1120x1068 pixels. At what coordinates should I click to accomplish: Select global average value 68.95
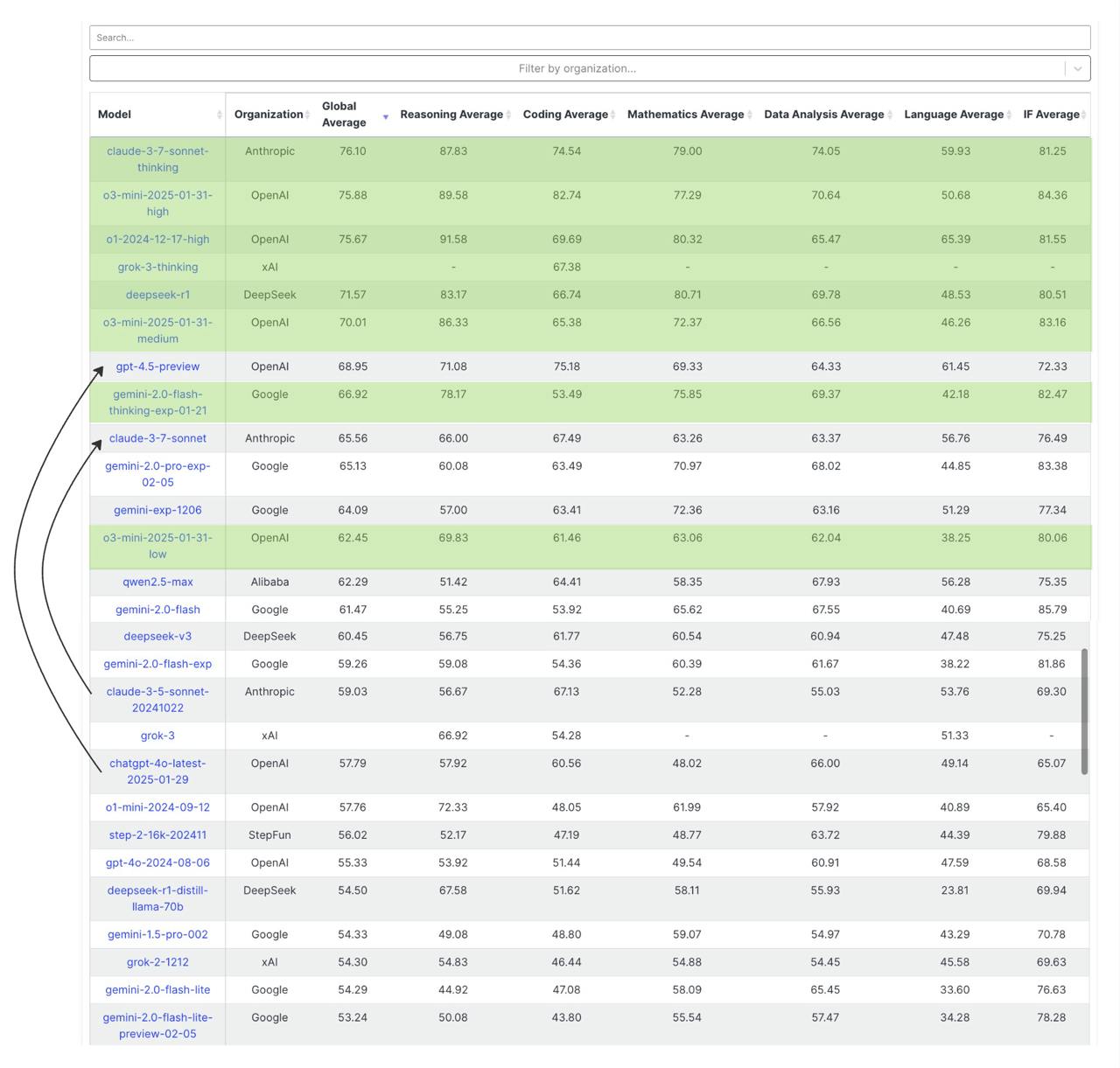pyautogui.click(x=353, y=366)
